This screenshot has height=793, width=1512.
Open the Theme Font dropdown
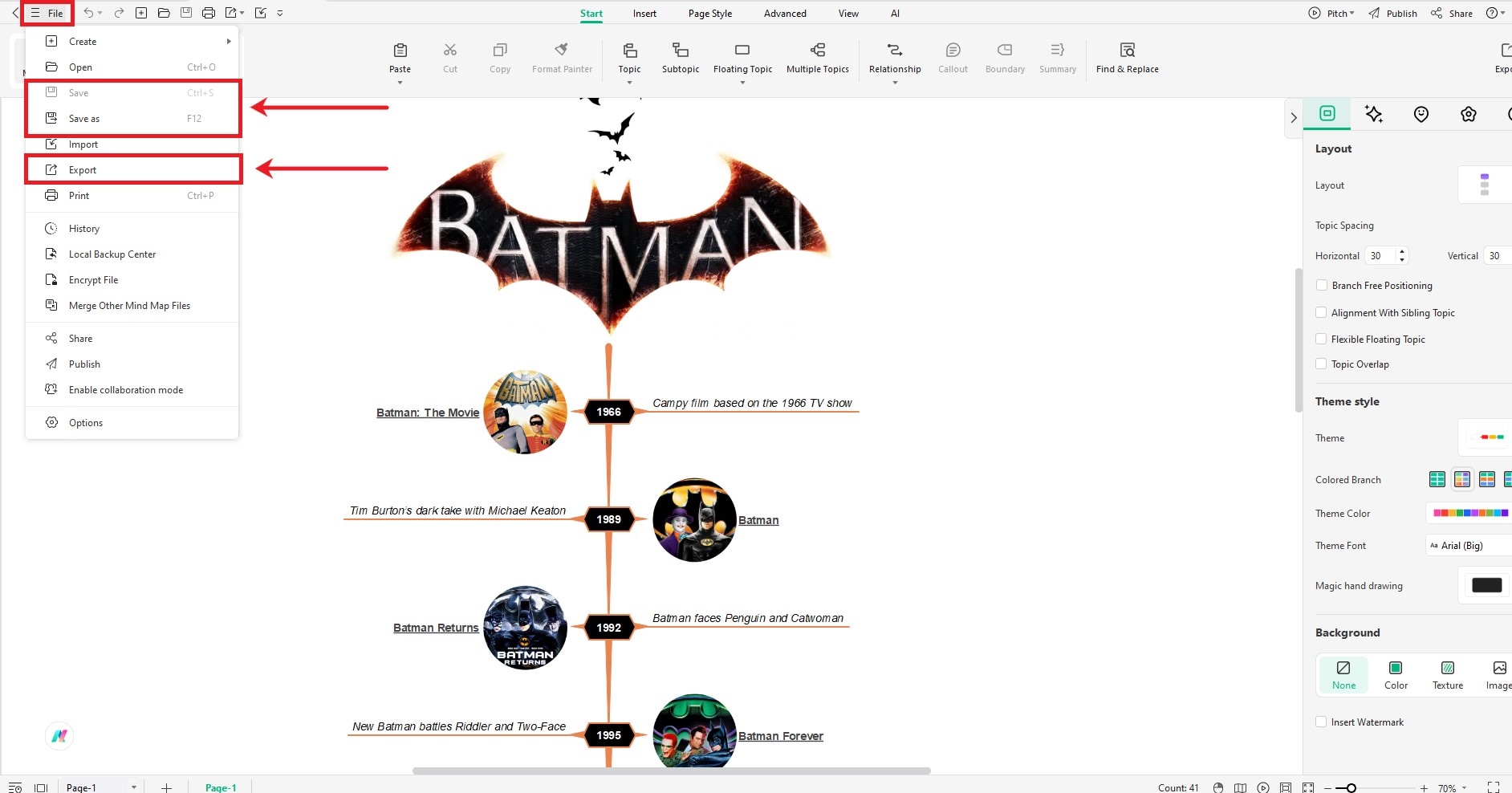coord(1469,546)
